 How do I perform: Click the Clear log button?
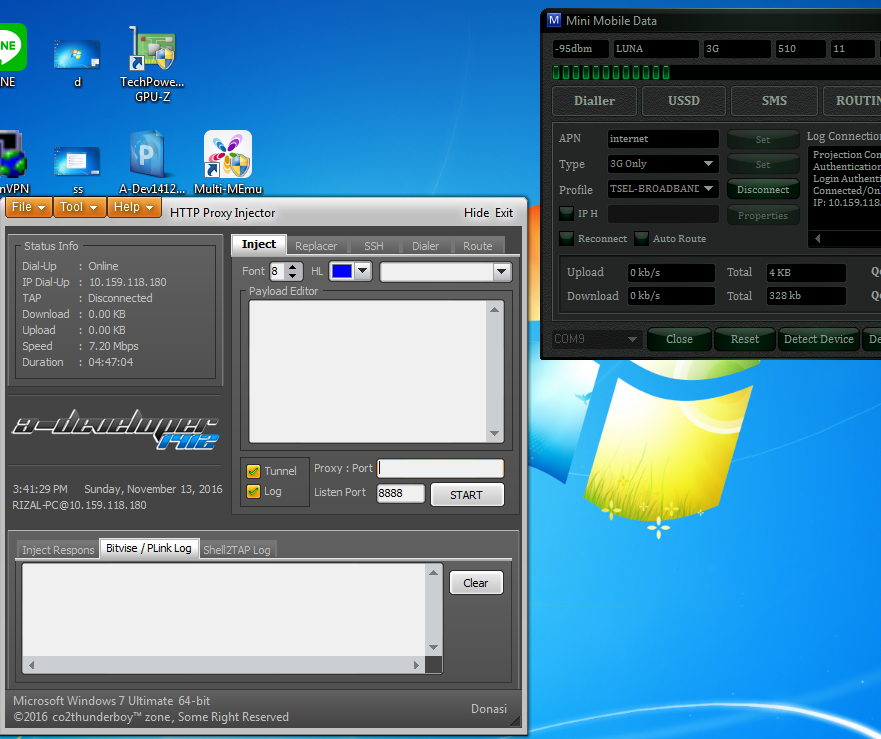(x=476, y=583)
